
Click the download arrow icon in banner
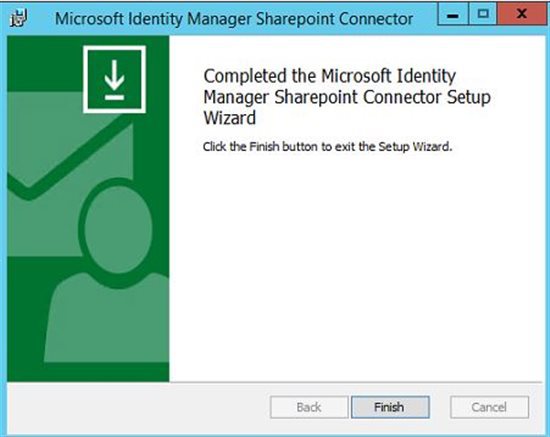pyautogui.click(x=114, y=79)
